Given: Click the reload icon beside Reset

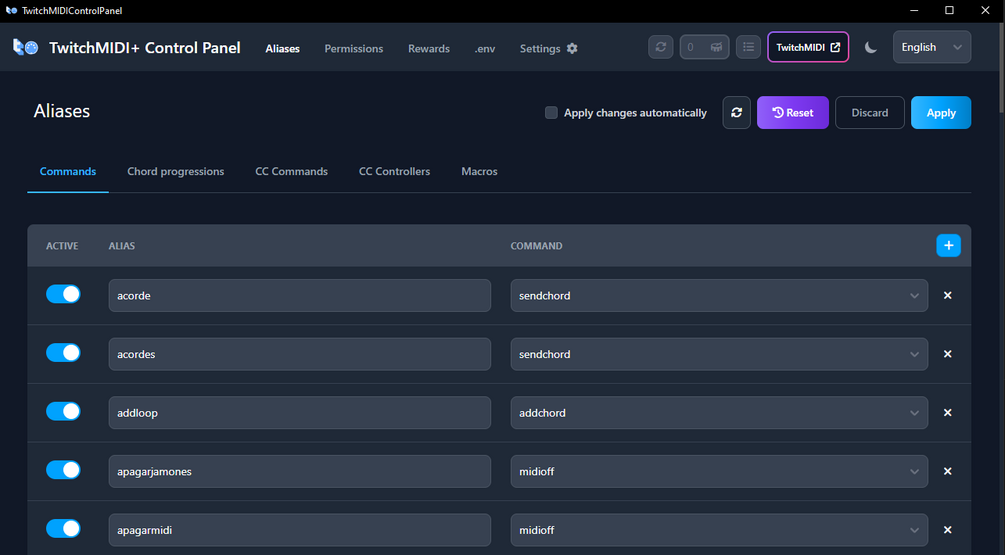Looking at the screenshot, I should tap(736, 113).
